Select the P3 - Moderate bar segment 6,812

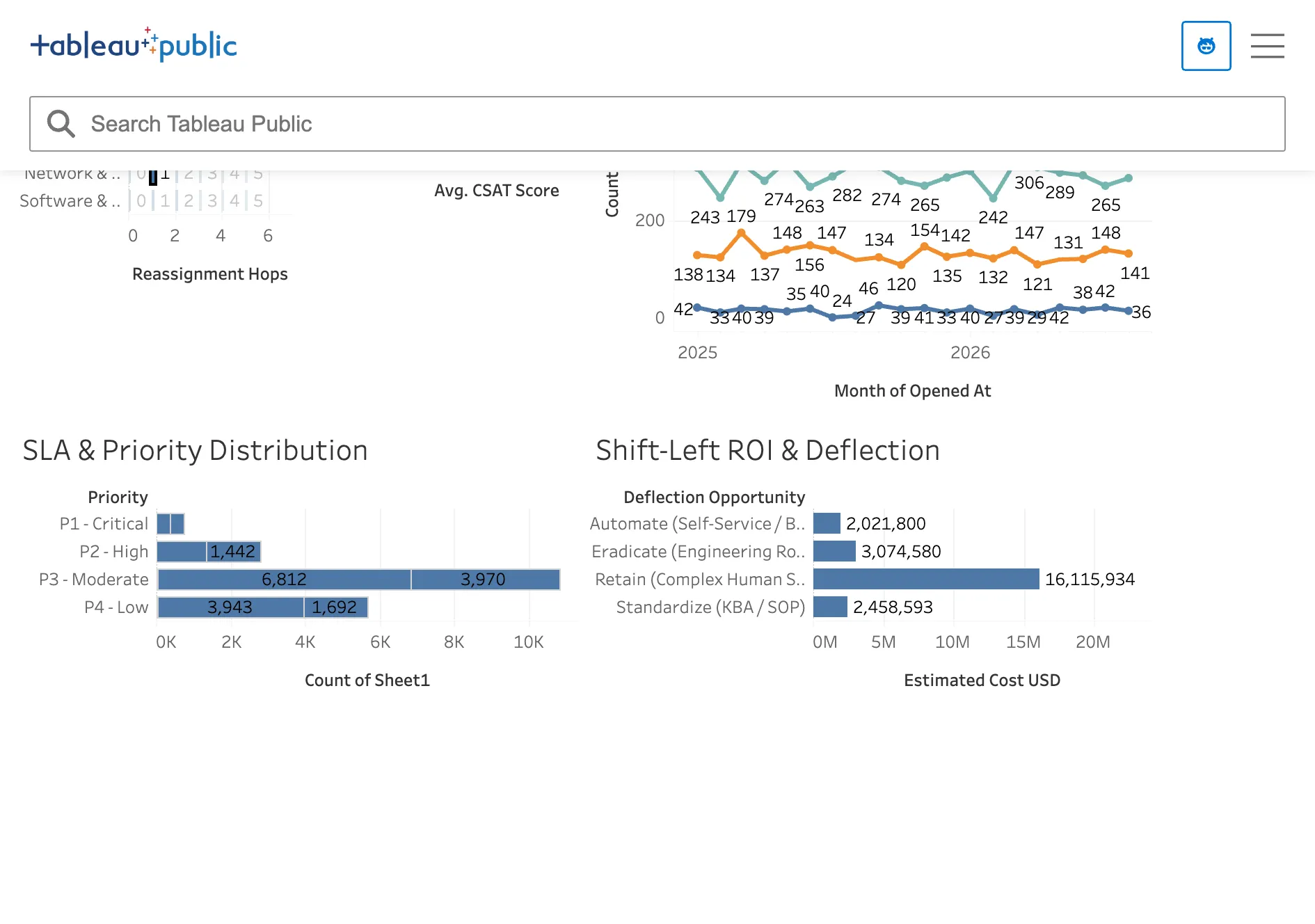coord(284,580)
